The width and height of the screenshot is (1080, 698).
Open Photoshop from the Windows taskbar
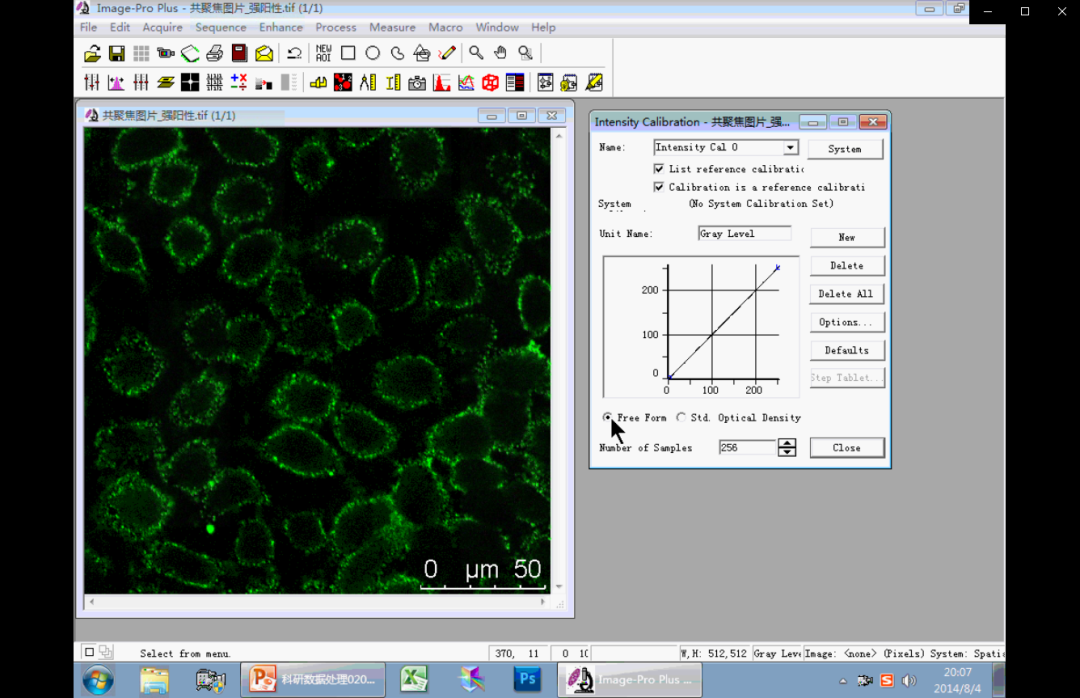pos(527,680)
